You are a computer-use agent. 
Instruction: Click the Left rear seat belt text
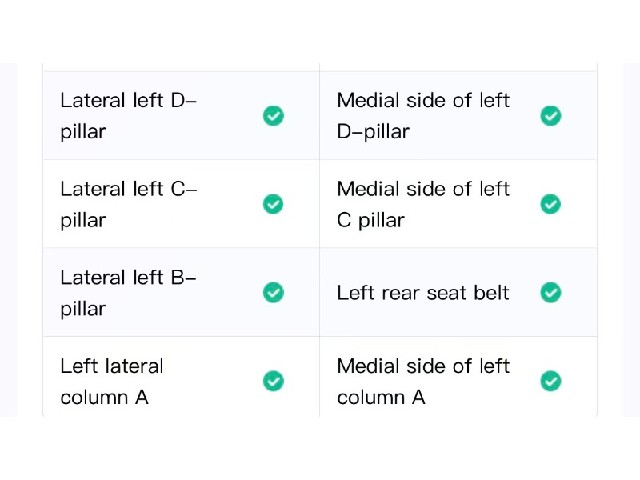(x=423, y=293)
